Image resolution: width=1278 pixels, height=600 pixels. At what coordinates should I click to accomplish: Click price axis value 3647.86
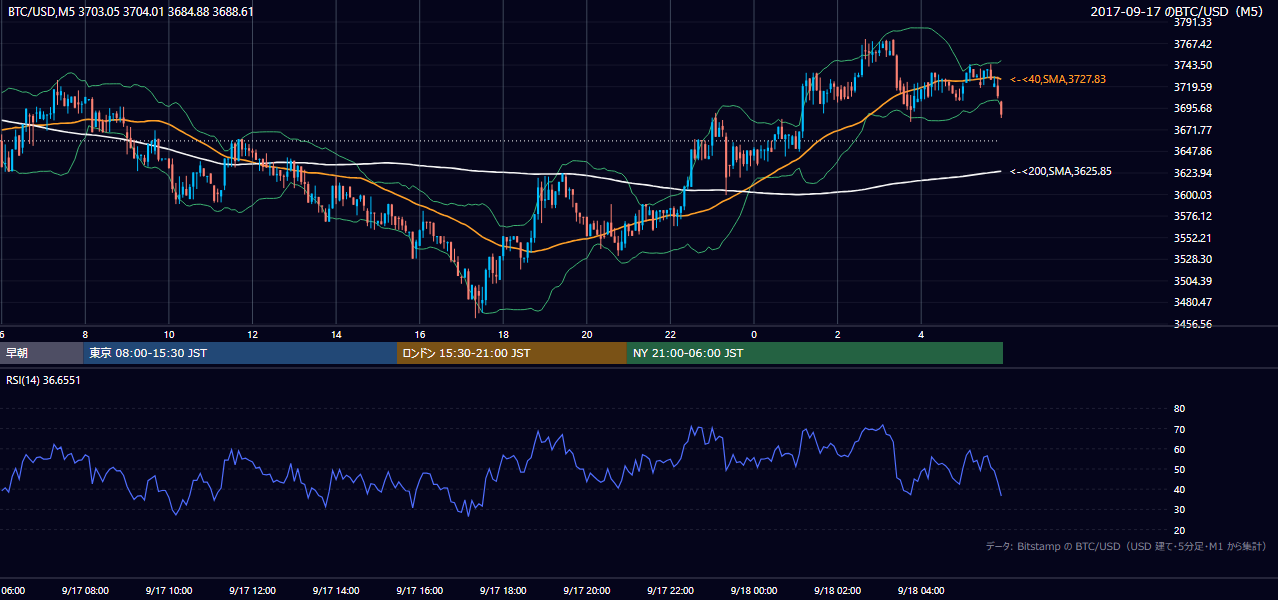(x=1192, y=151)
